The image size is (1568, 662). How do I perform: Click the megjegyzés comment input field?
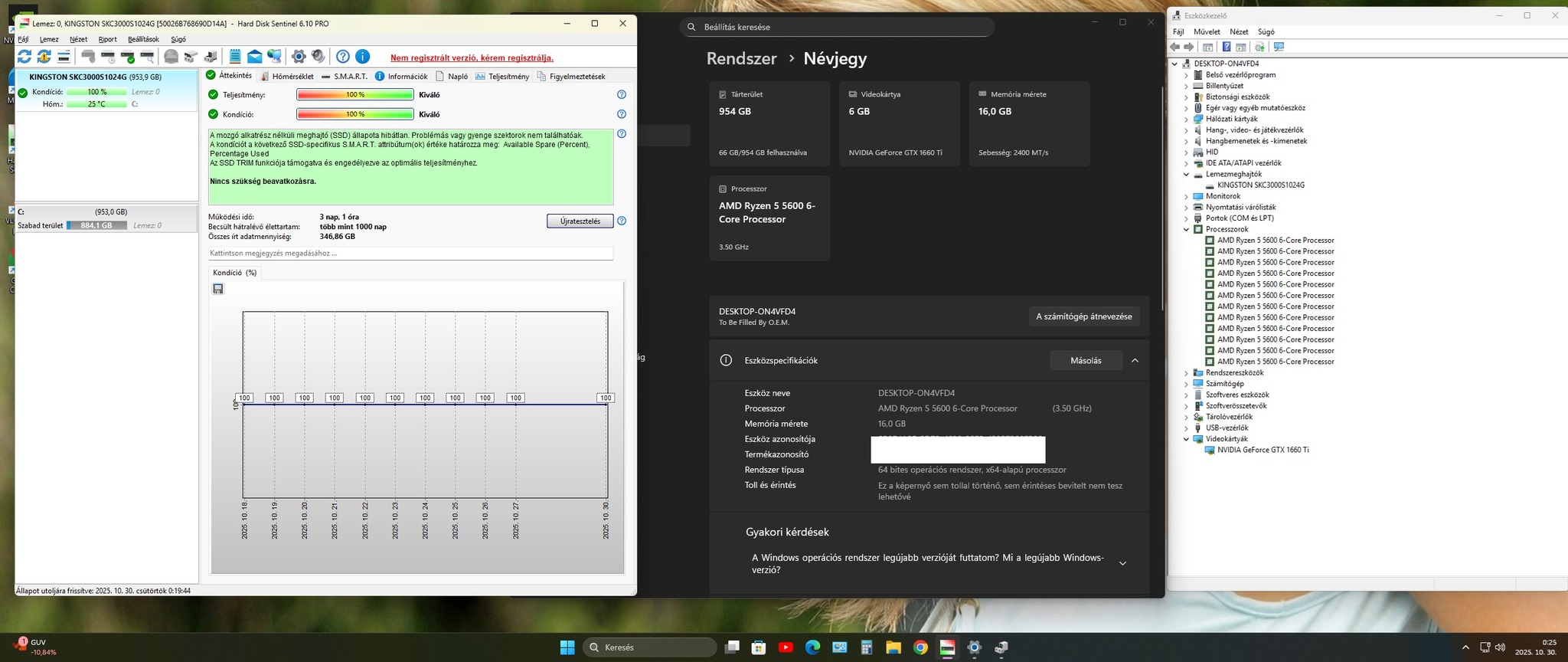point(410,253)
